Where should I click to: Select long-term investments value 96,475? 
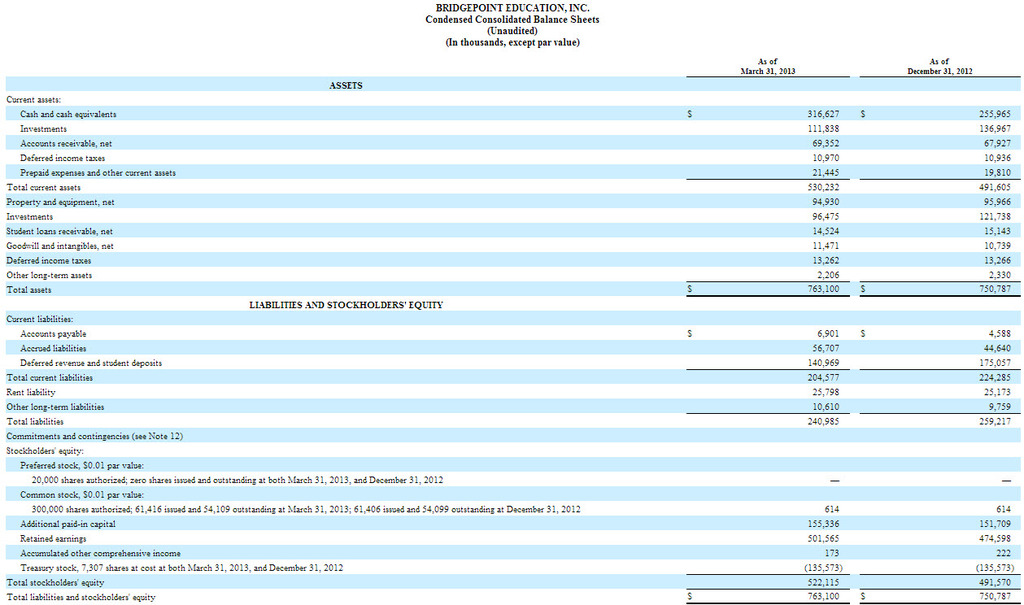pyautogui.click(x=826, y=217)
